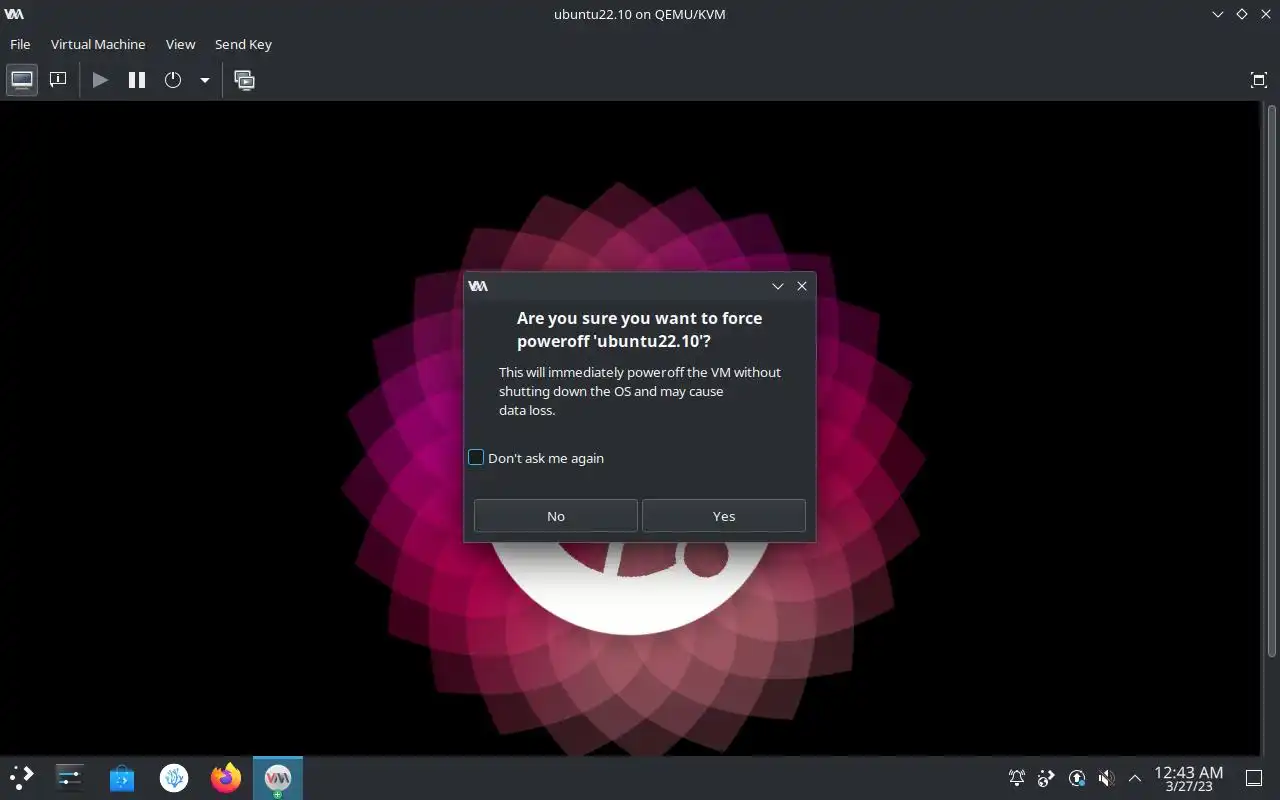
Task: Click the main window minimize chevron
Action: pos(1218,14)
